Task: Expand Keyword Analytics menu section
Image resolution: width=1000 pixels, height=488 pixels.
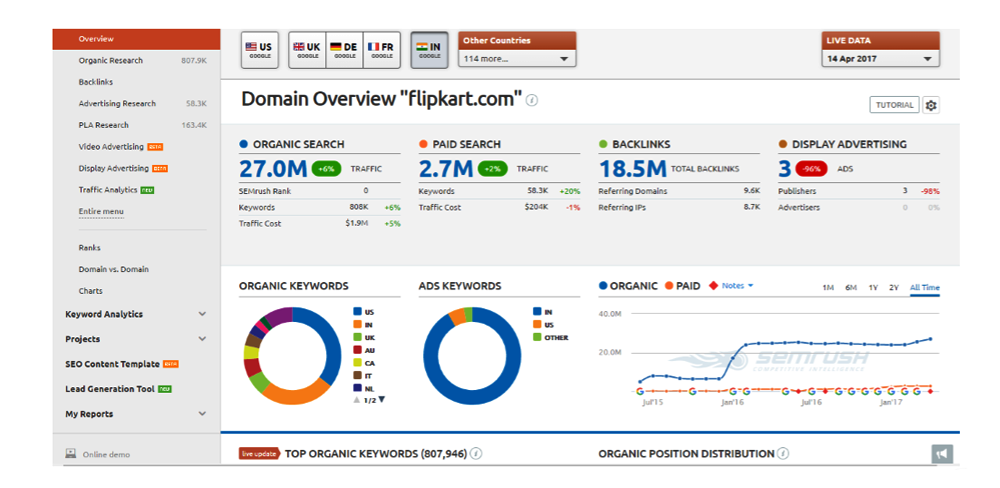Action: point(136,314)
